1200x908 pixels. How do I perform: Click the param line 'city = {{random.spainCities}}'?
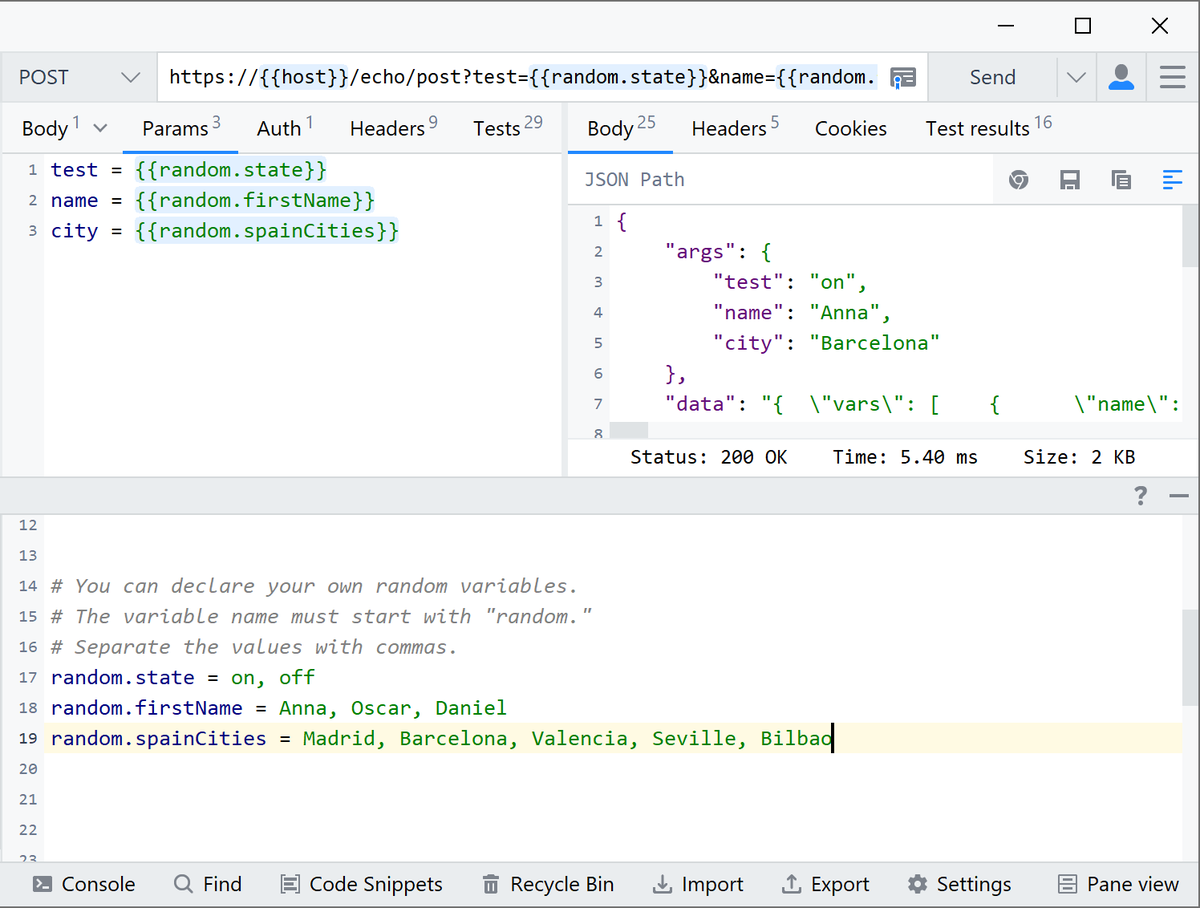pos(225,231)
